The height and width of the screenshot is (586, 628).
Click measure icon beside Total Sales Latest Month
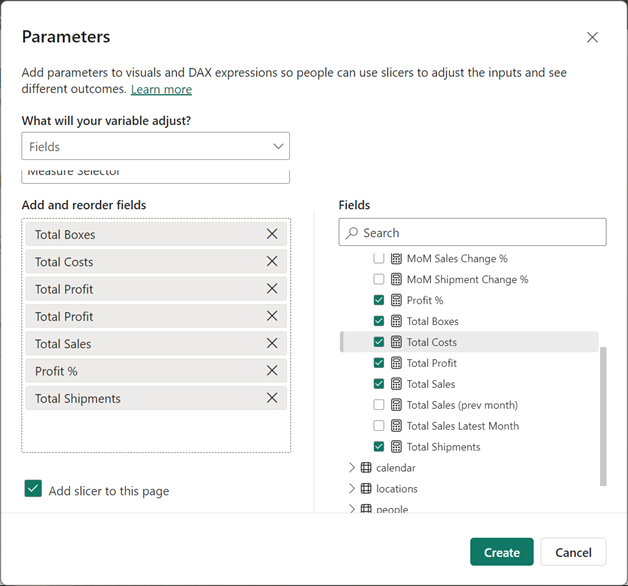(396, 425)
